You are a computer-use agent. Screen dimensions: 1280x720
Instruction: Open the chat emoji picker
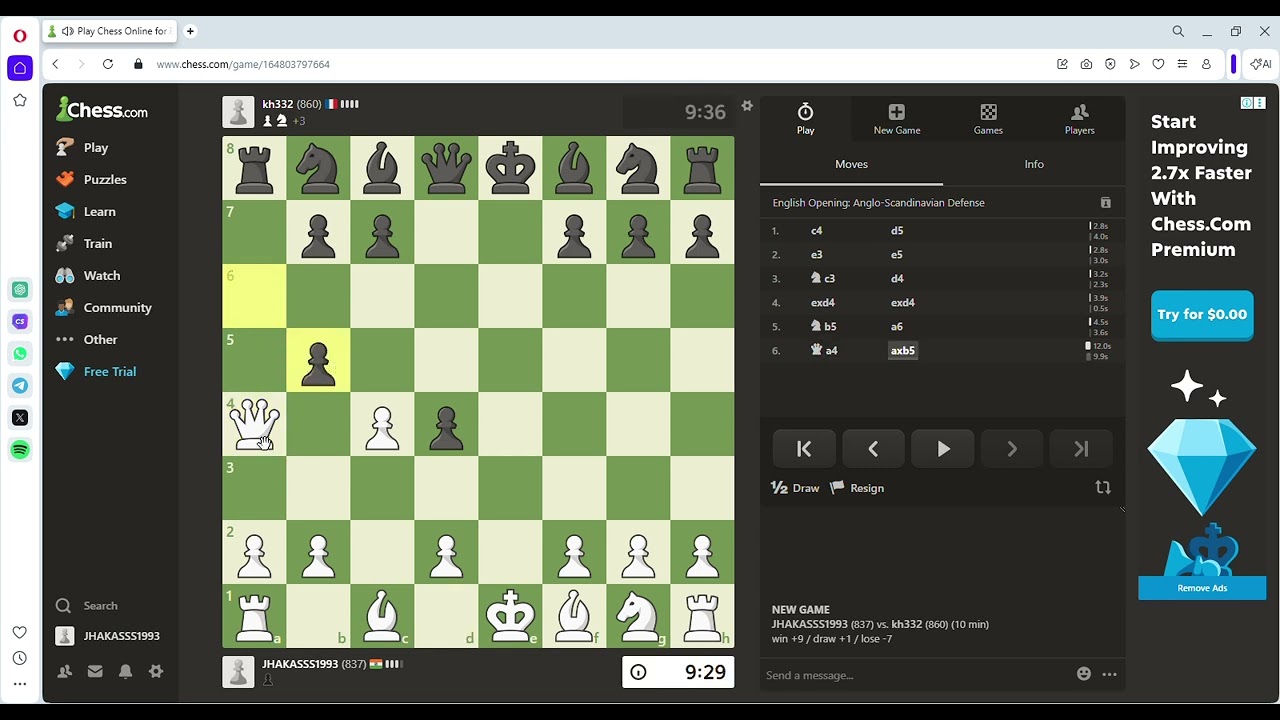(x=1083, y=674)
